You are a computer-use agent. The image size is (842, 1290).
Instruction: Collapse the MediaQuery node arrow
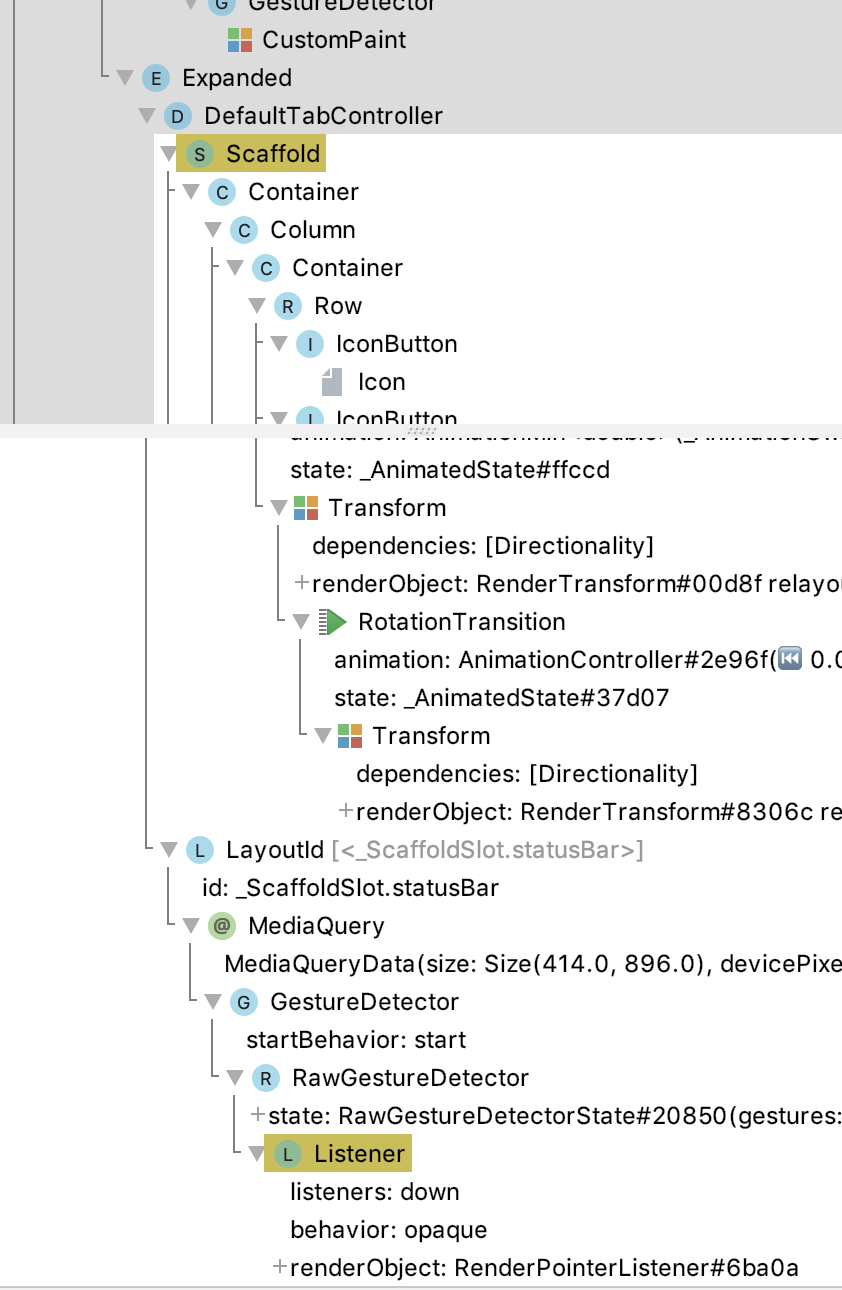point(191,926)
